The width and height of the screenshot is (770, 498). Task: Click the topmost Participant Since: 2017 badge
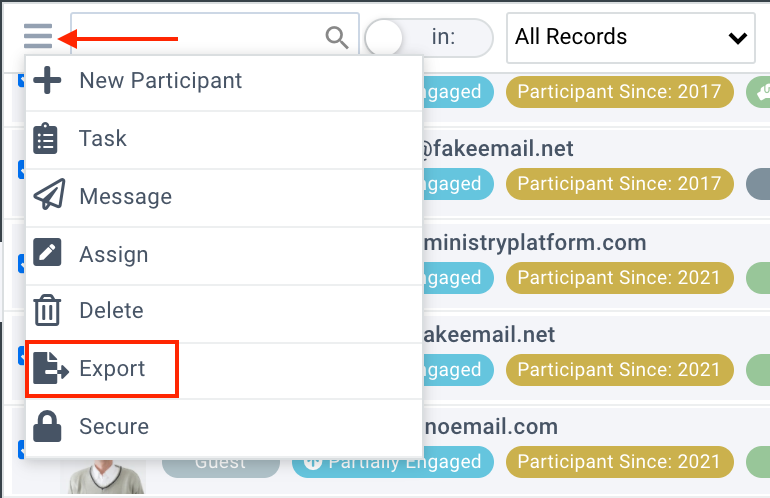coord(619,92)
